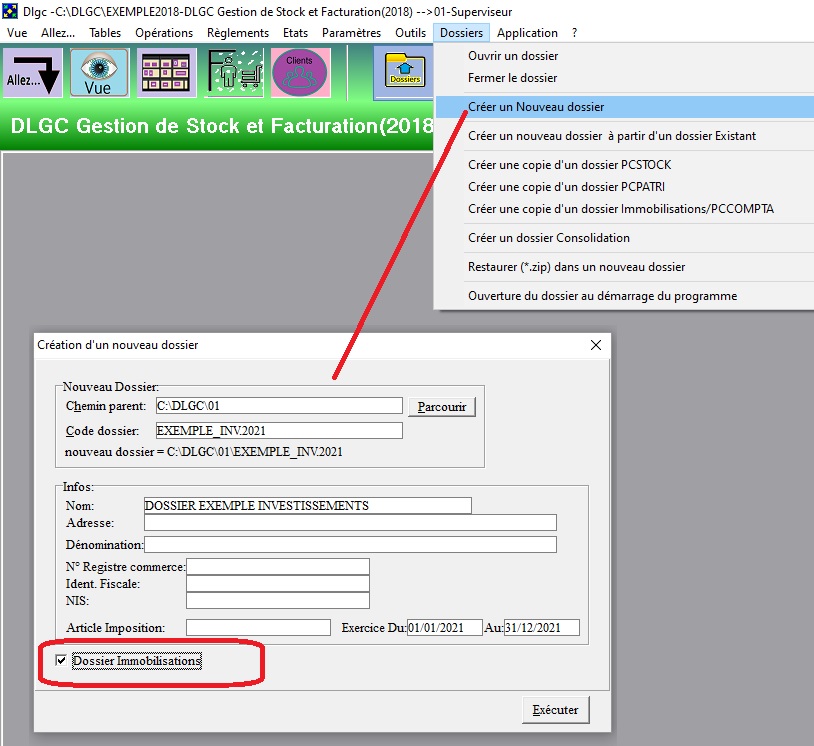Click the Article Imposition input field

(x=258, y=628)
